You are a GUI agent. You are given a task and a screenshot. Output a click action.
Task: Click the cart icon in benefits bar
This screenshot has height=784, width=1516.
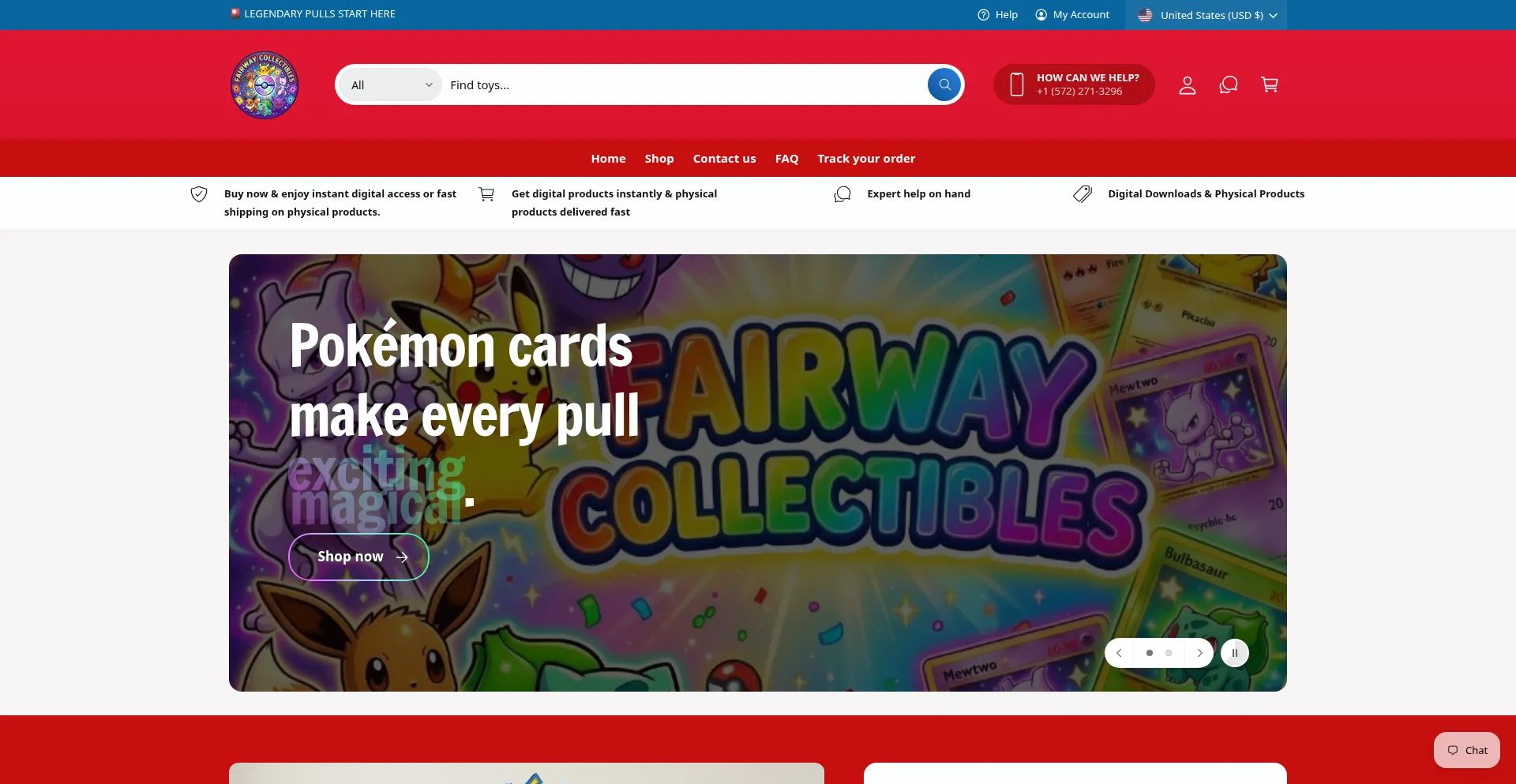point(486,194)
